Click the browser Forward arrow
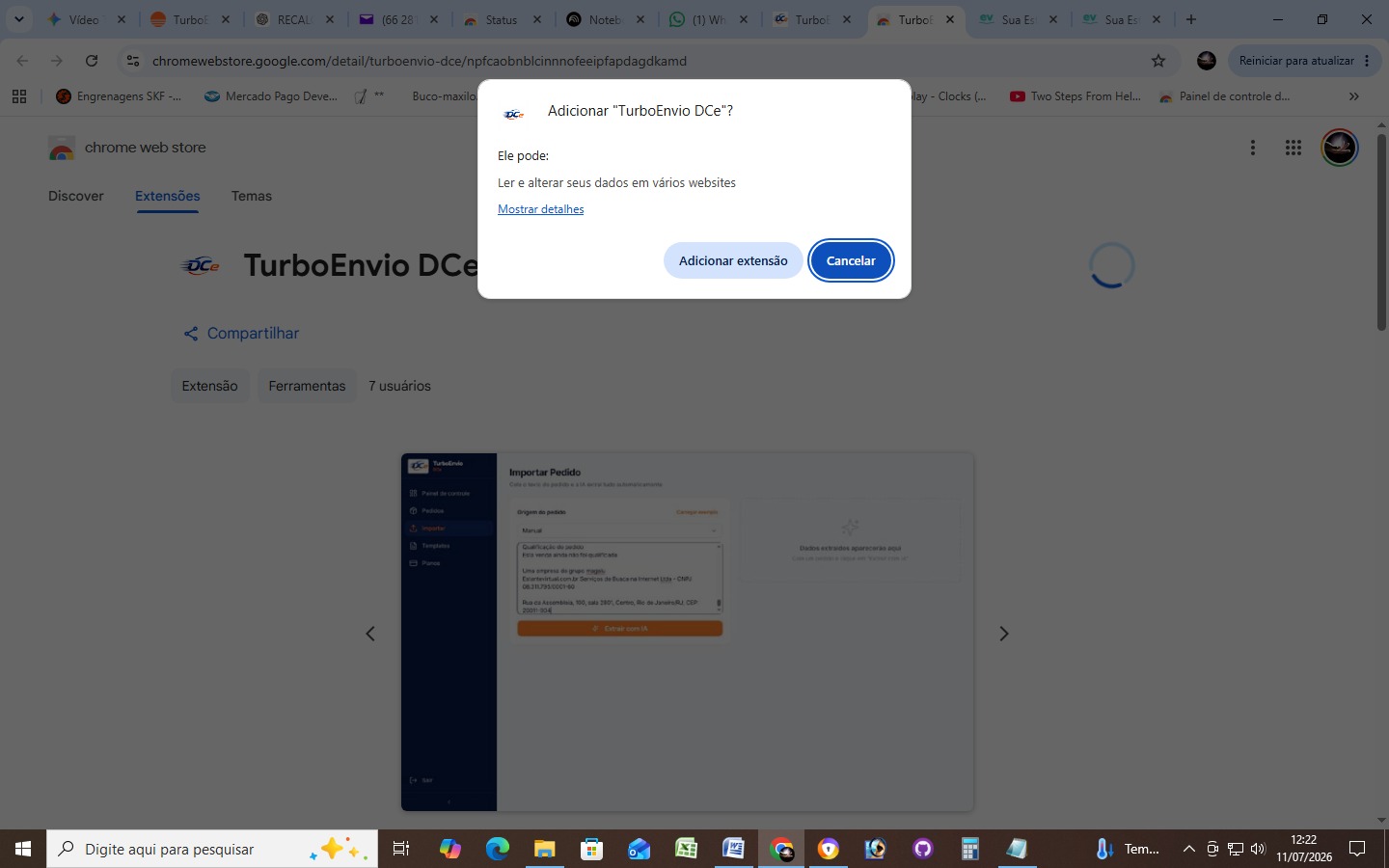 57,61
